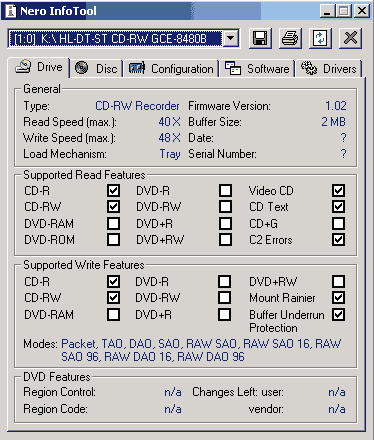The image size is (374, 440).
Task: Toggle the CD-R read feature checkbox
Action: click(113, 191)
